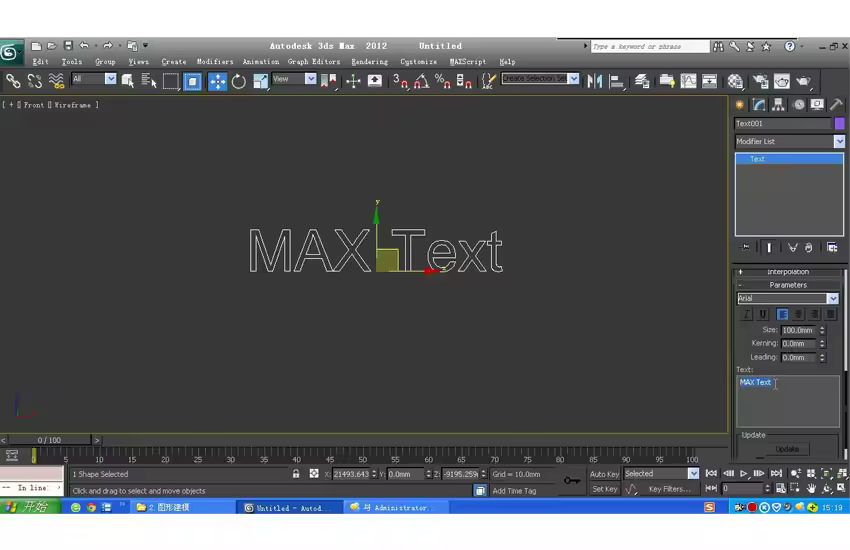Select the Select and Move tool

pos(217,81)
